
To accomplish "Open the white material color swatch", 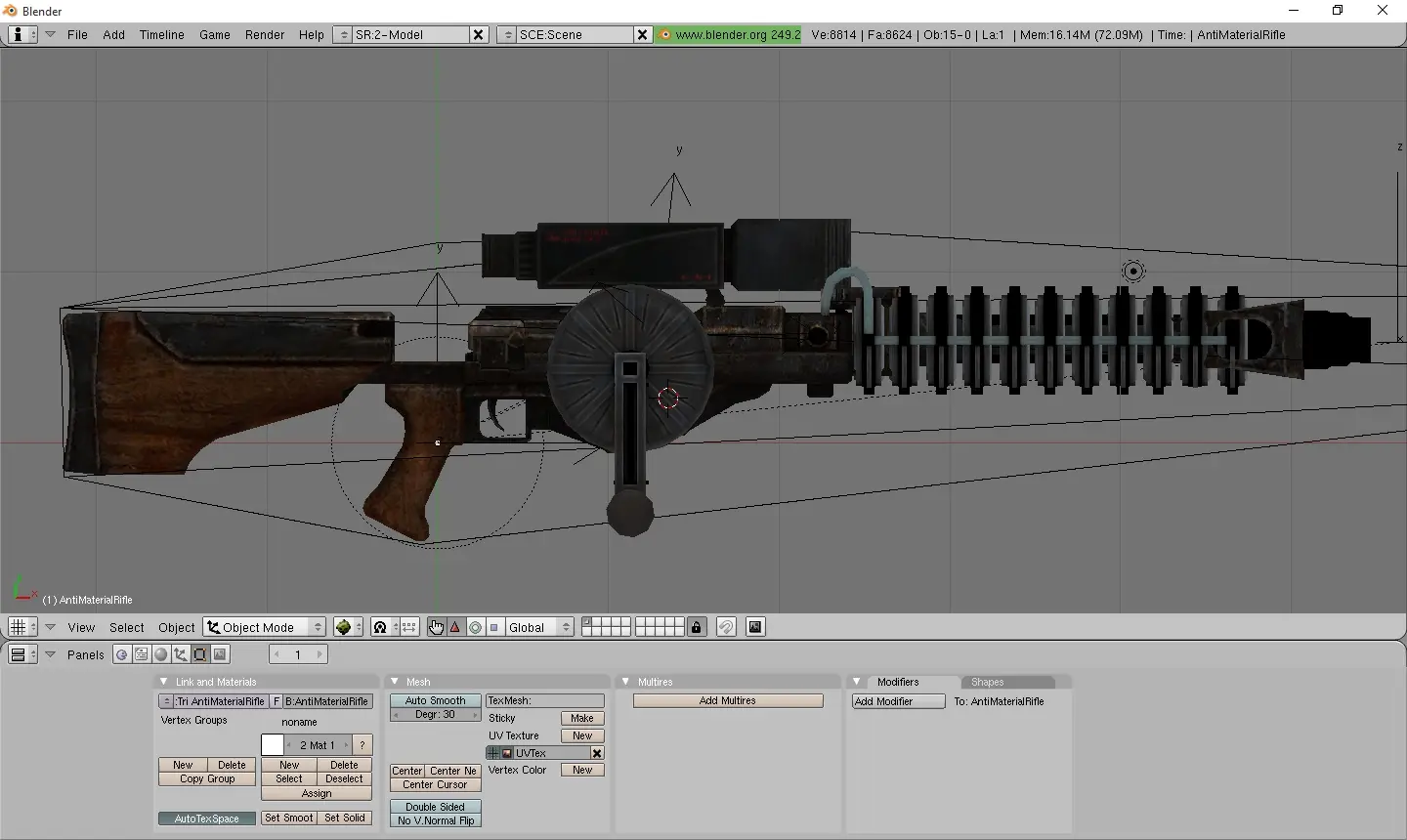I will pyautogui.click(x=273, y=745).
